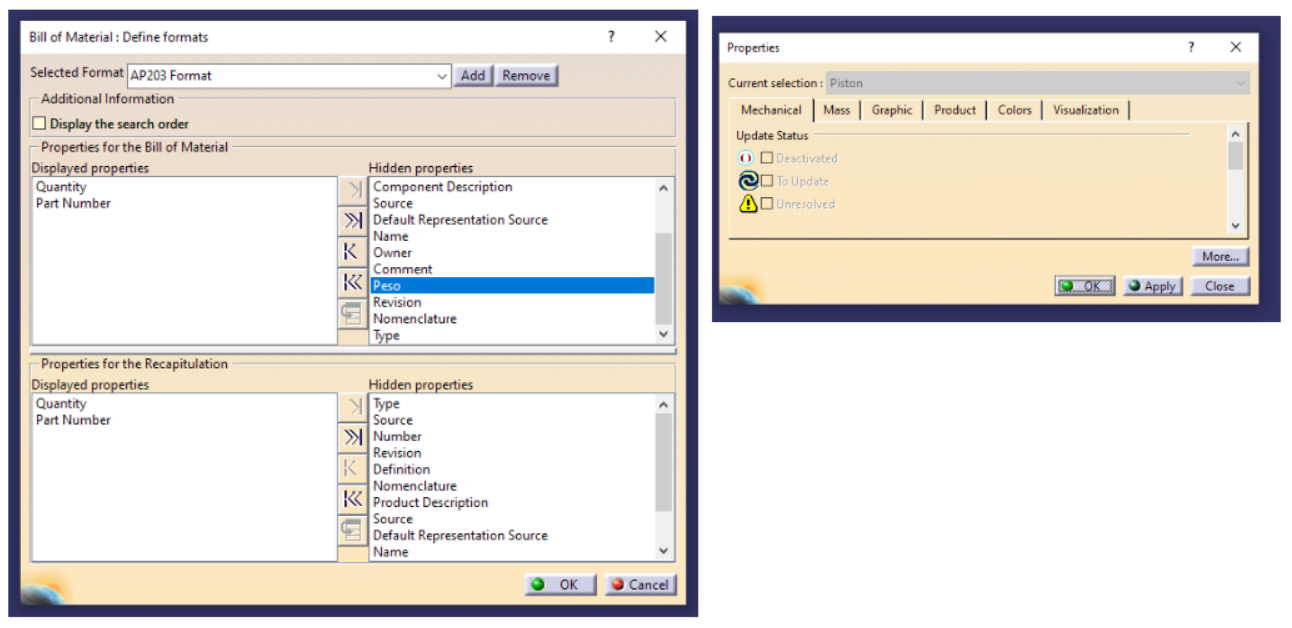Click the yellow warning Unresolved icon
This screenshot has height=628, width=1292.
pyautogui.click(x=747, y=204)
